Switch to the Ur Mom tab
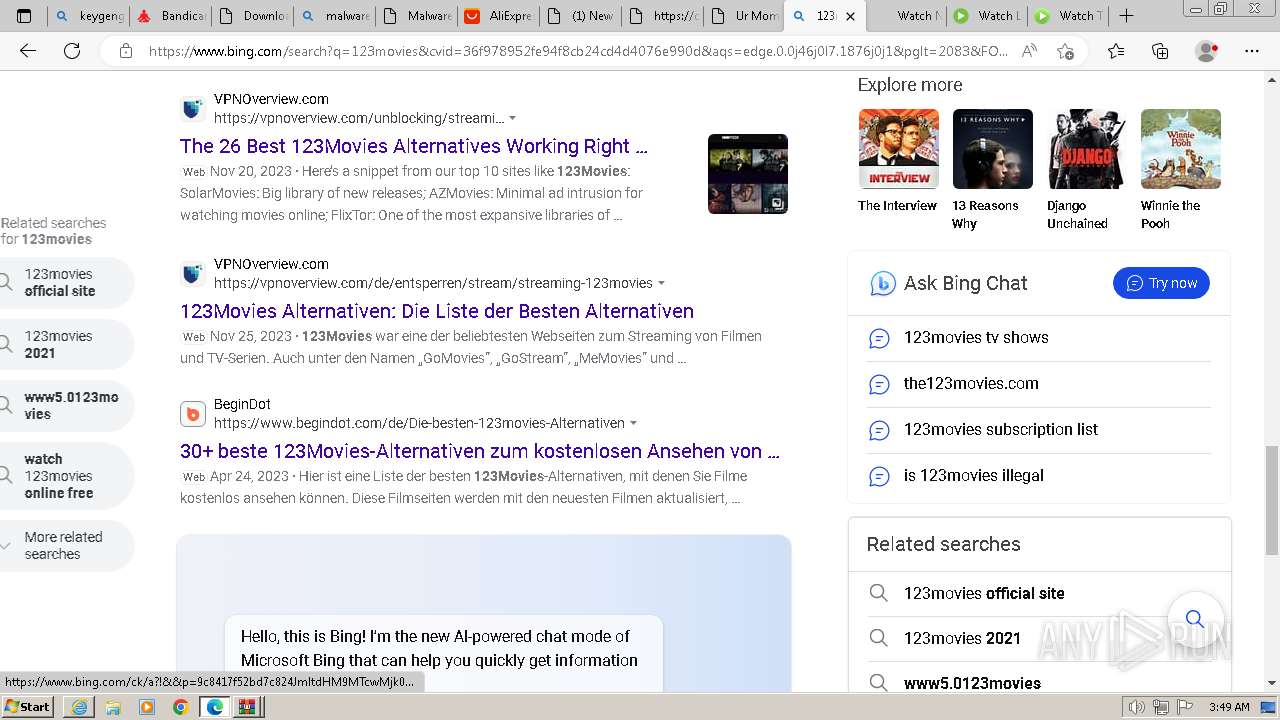Screen dimensions: 1280x720 pos(744,16)
